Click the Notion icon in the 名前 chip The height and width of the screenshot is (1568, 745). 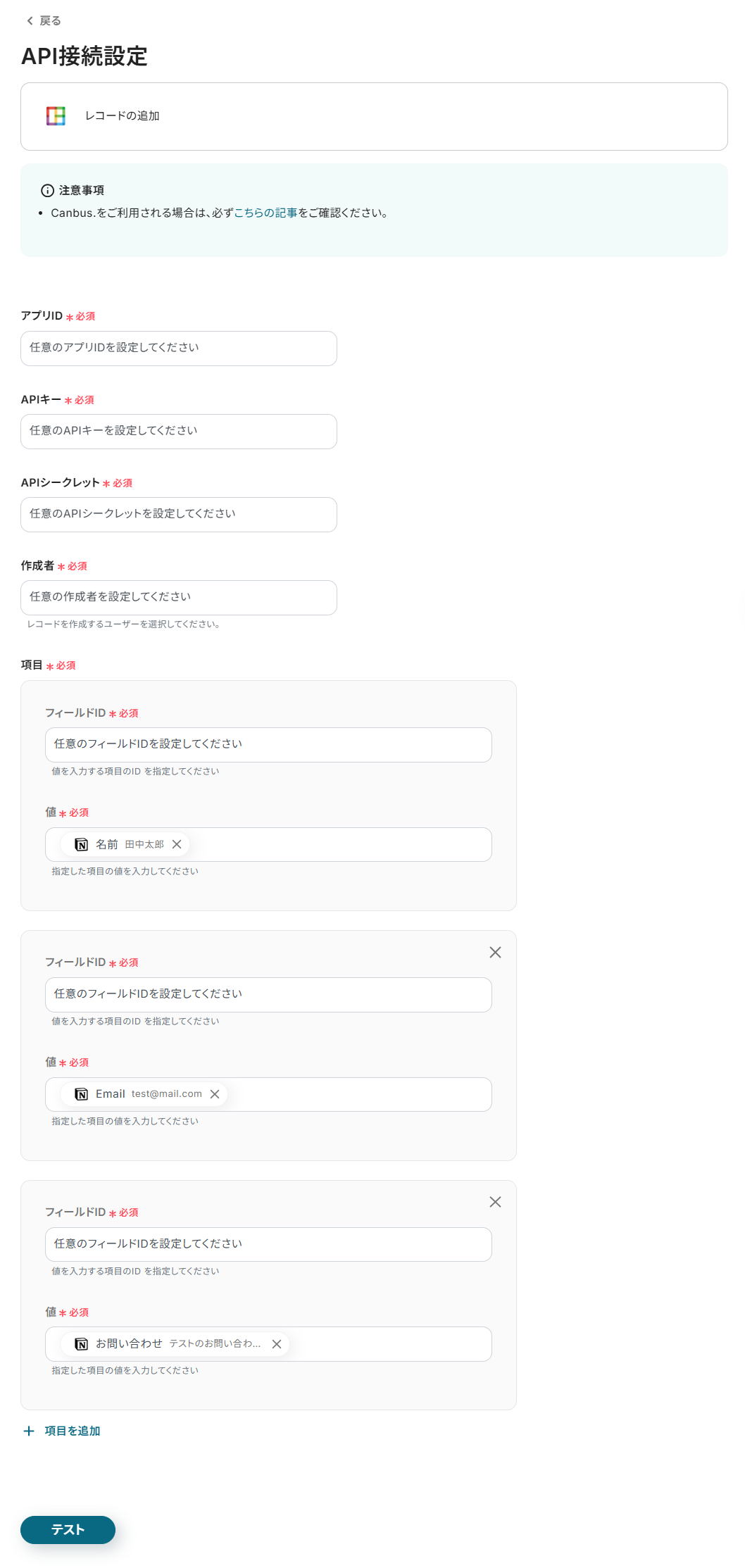point(82,844)
